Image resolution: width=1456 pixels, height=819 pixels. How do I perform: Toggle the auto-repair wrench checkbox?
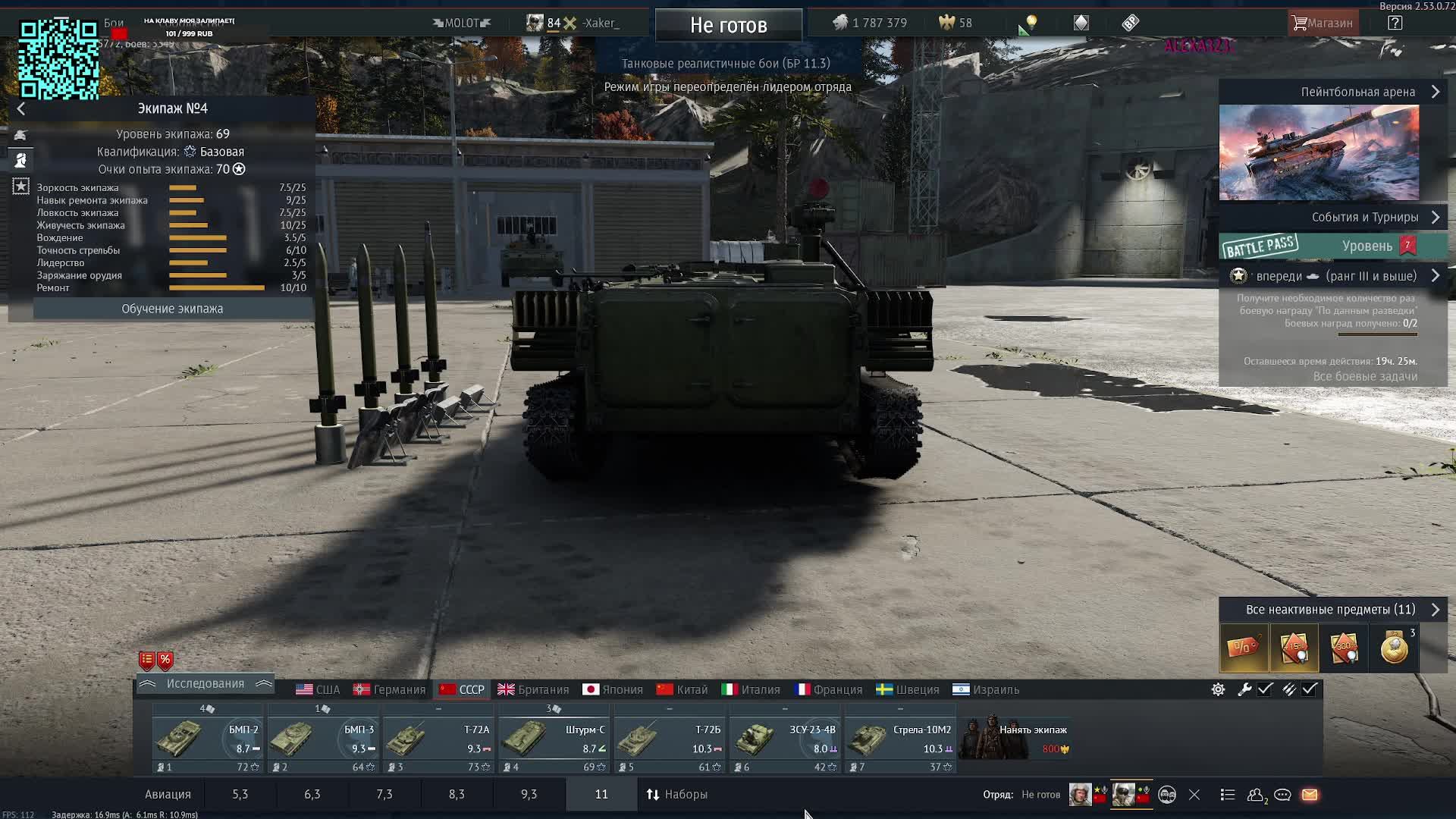pos(1265,689)
